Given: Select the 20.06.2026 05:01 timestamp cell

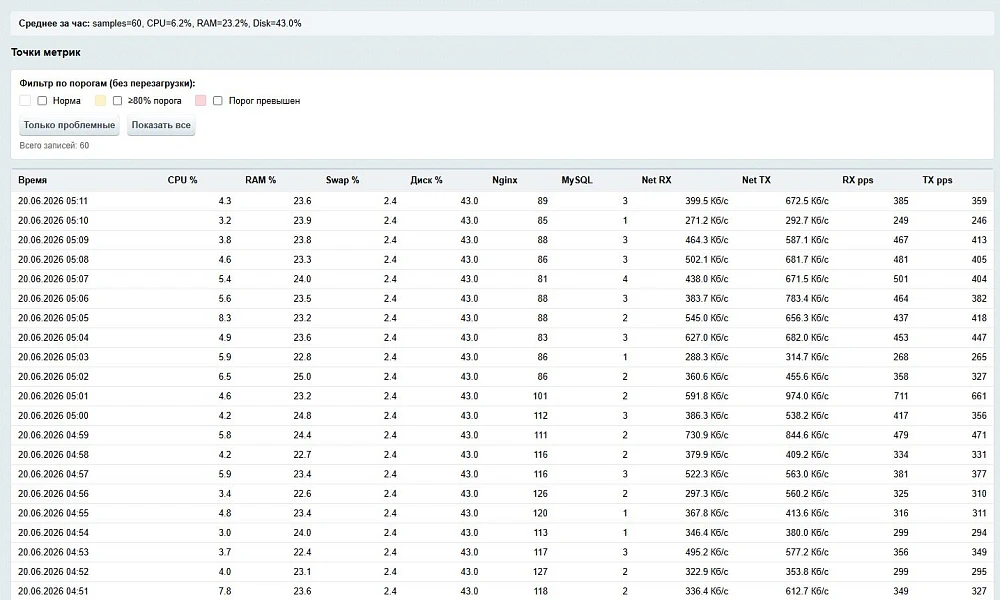Looking at the screenshot, I should tap(53, 396).
